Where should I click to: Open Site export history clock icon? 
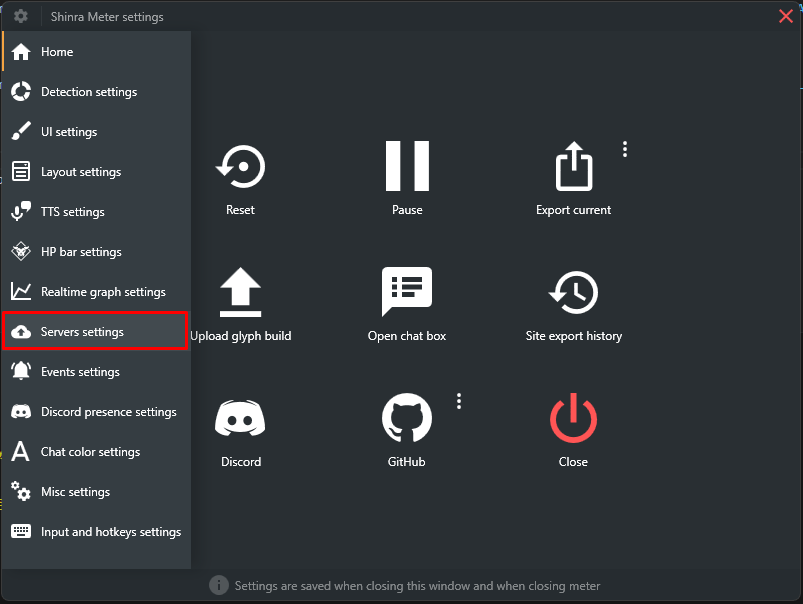[574, 292]
